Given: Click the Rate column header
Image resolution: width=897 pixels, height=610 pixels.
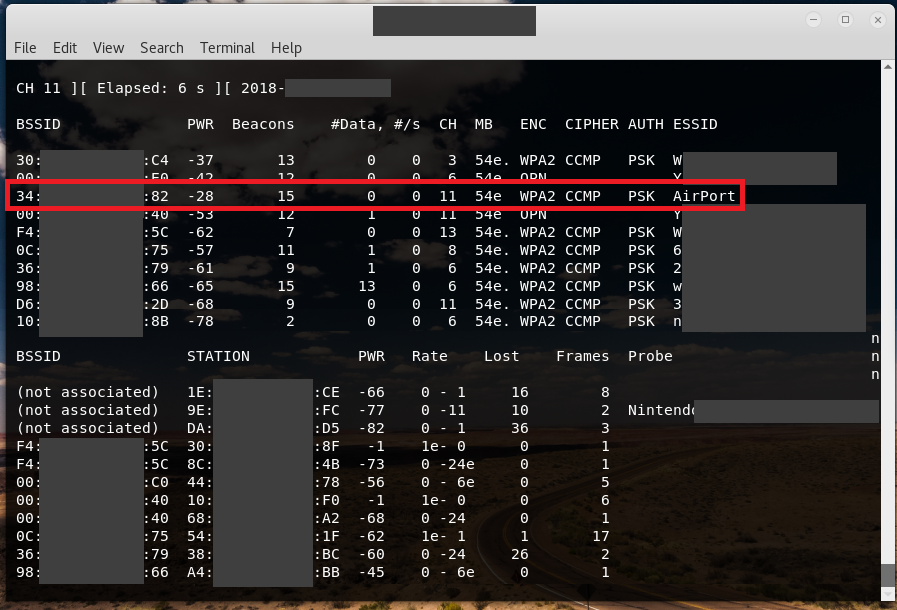Looking at the screenshot, I should point(430,357).
